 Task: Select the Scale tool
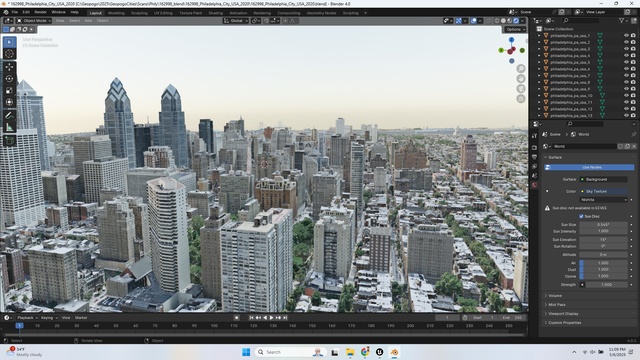click(9, 91)
